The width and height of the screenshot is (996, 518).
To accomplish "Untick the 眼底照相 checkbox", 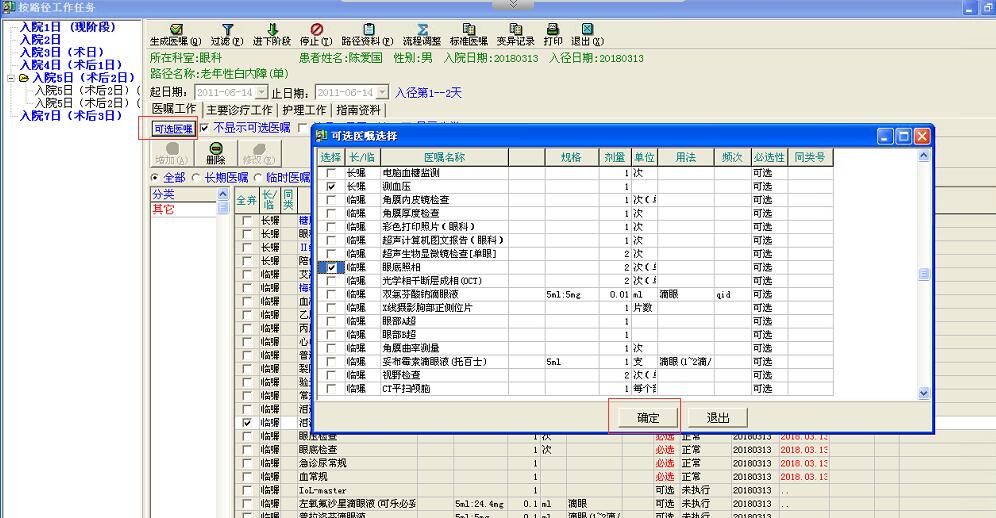I will pyautogui.click(x=331, y=268).
